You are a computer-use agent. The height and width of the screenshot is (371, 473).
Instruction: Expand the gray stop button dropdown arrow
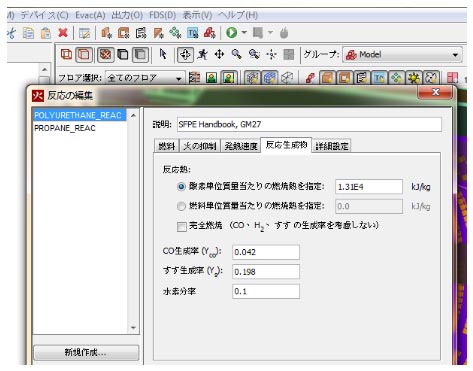coord(270,33)
